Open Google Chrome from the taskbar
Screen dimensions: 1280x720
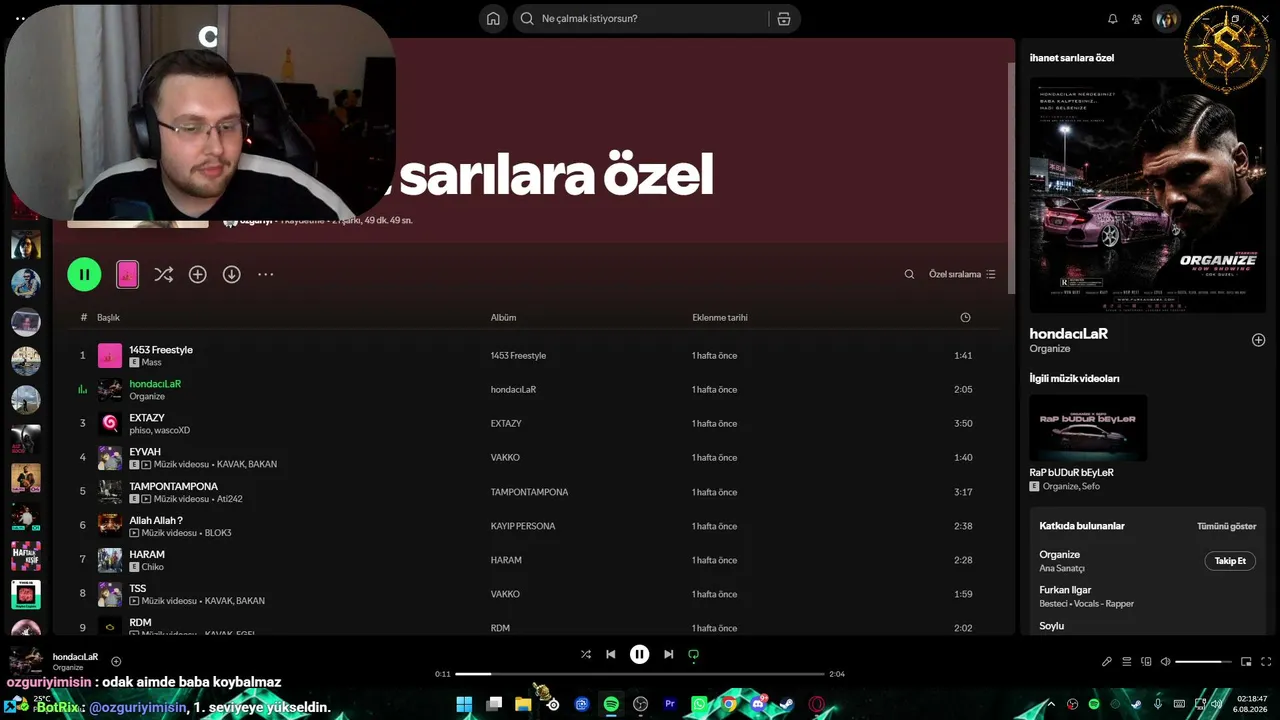(729, 704)
